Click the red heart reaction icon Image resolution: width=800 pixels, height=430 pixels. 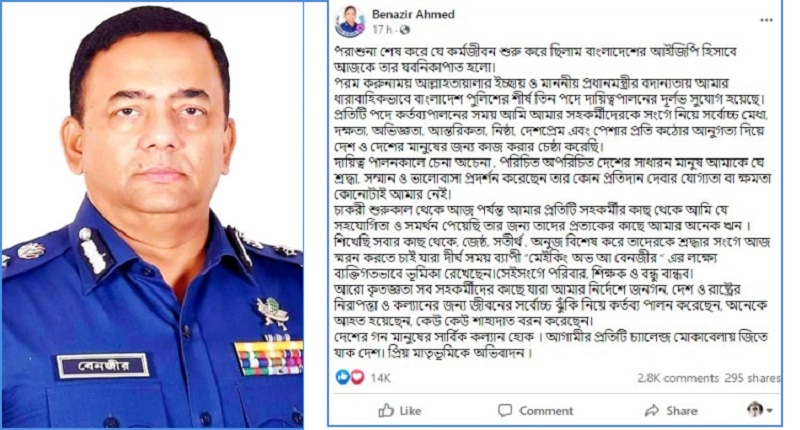(x=357, y=377)
